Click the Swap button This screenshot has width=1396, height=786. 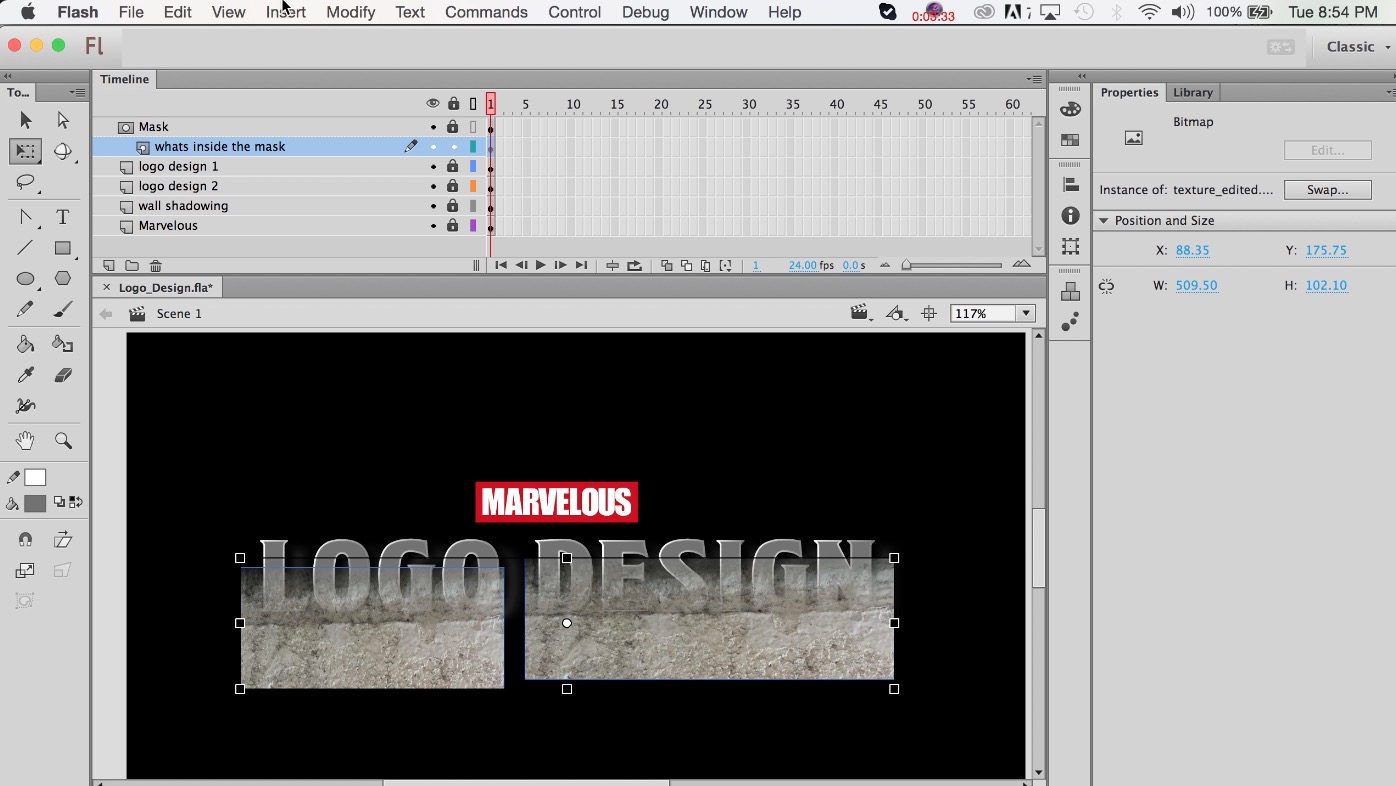(x=1327, y=189)
